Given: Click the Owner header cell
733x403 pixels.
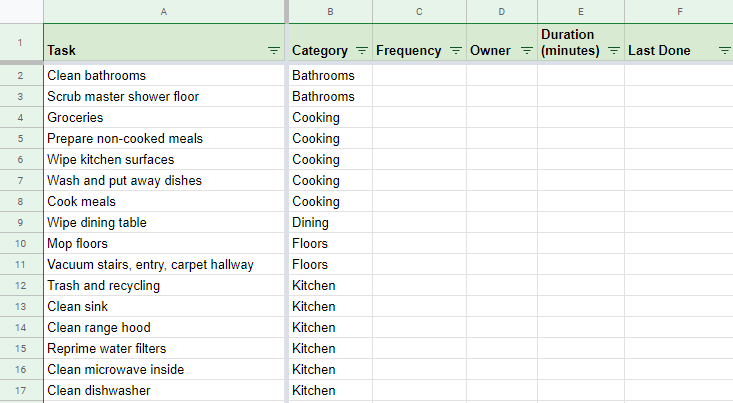Looking at the screenshot, I should [x=502, y=43].
